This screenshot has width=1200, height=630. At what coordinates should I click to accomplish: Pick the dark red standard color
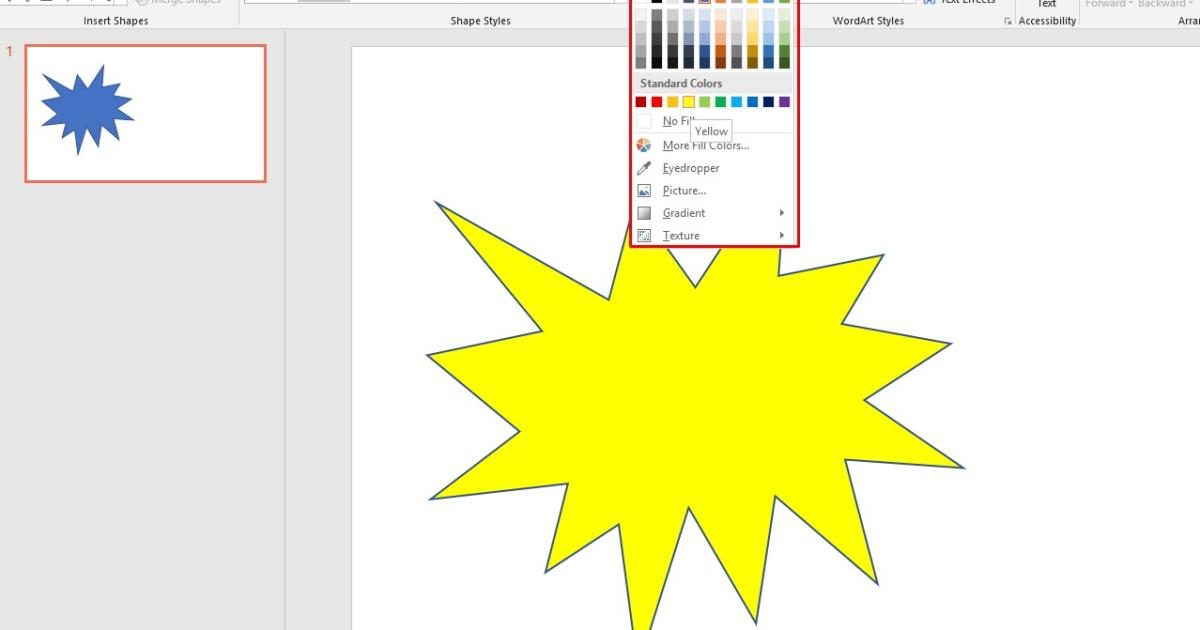pyautogui.click(x=641, y=102)
